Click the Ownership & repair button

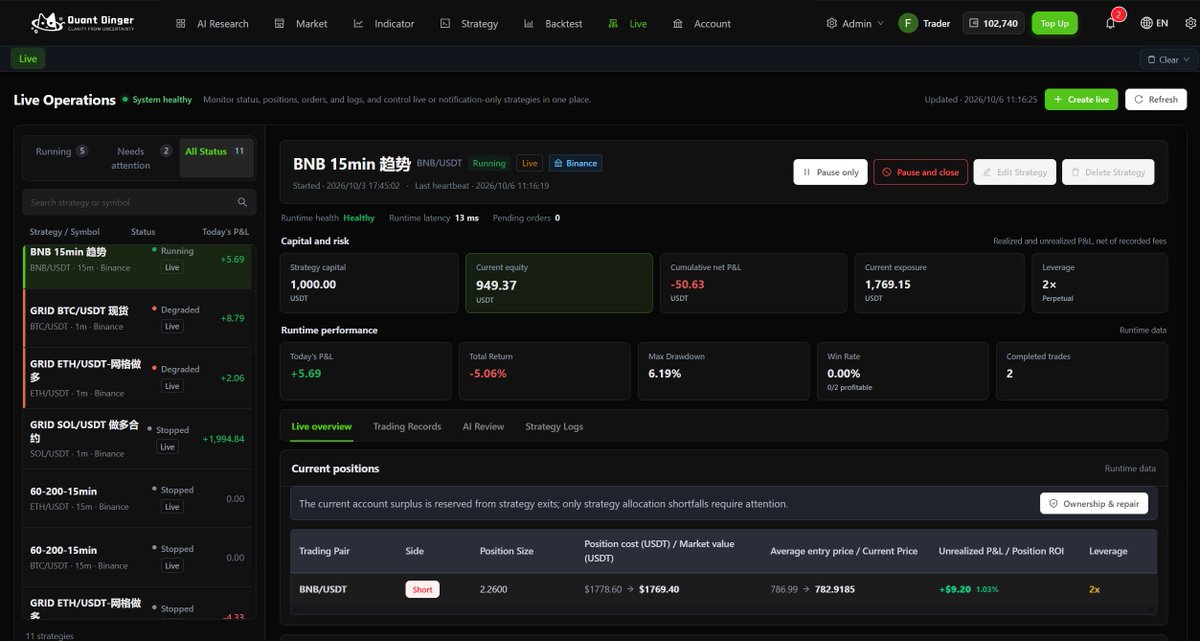[1094, 503]
